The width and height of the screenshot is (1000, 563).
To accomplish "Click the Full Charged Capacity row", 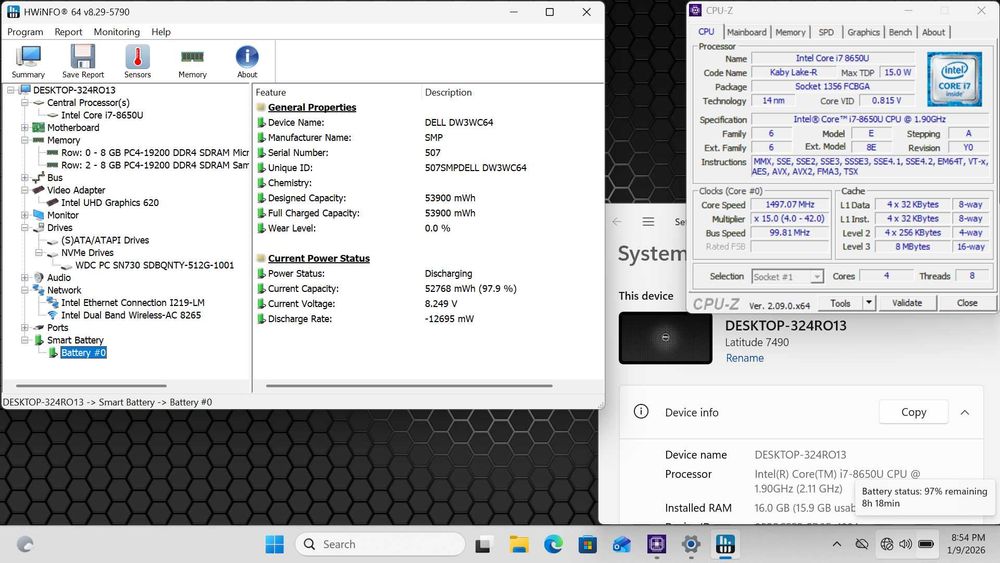I will coord(428,213).
